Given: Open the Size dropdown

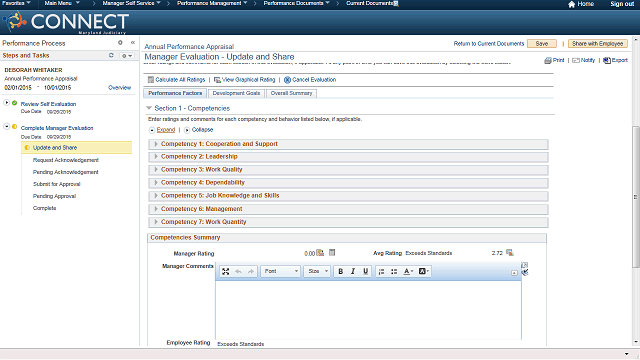Looking at the screenshot, I should point(317,271).
